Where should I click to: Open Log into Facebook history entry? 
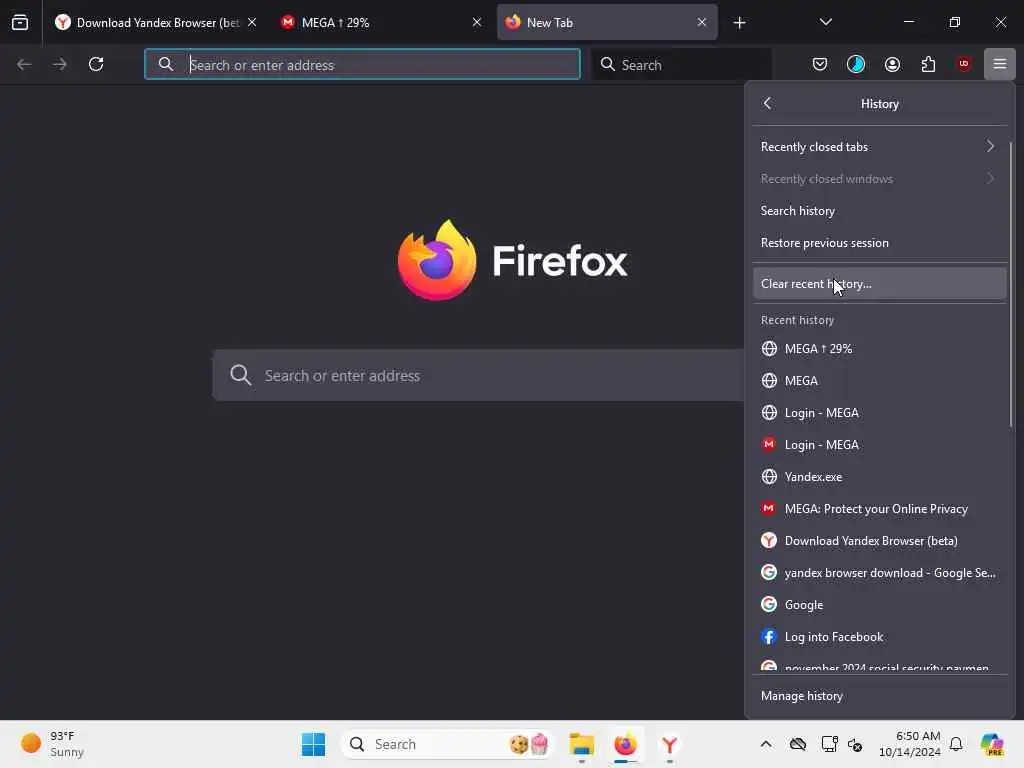[879, 636]
